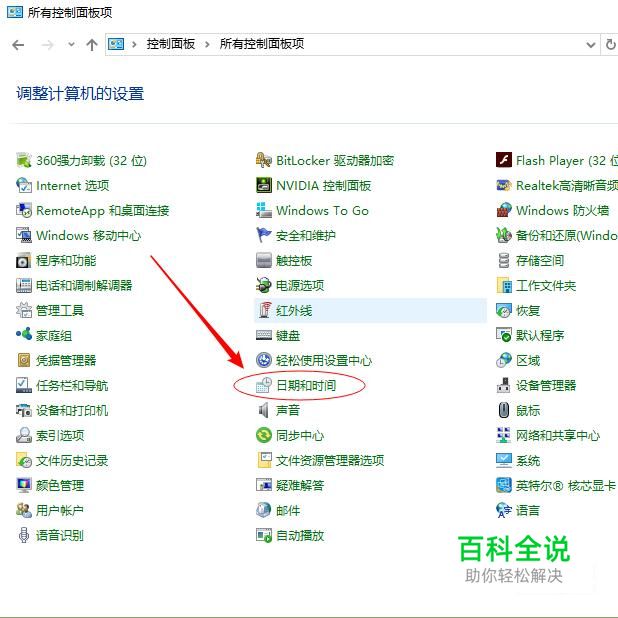Open 备份和还原 link
Image resolution: width=618 pixels, height=618 pixels.
567,235
